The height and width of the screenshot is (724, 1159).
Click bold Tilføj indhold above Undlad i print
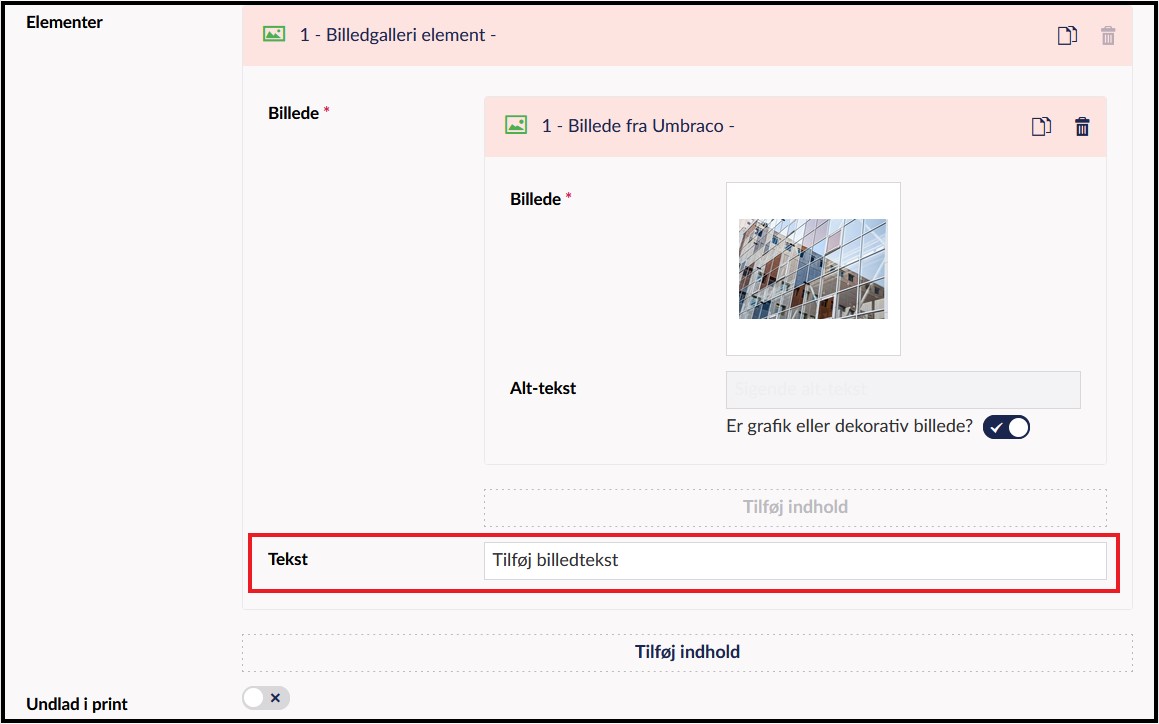coord(687,652)
